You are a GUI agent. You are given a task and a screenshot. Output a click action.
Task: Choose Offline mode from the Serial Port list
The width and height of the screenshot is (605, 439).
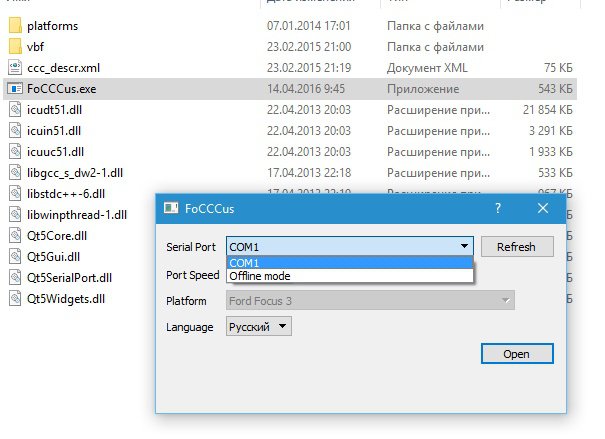click(350, 276)
